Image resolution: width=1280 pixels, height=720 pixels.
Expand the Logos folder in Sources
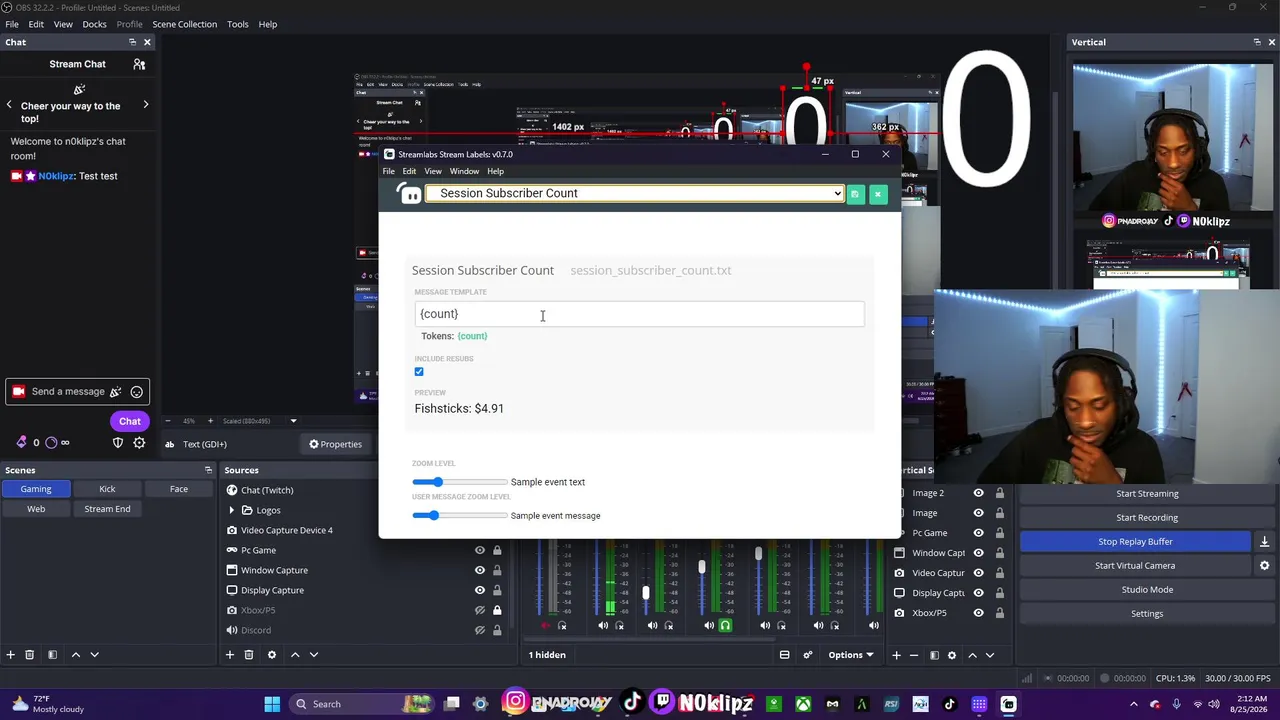pos(232,510)
